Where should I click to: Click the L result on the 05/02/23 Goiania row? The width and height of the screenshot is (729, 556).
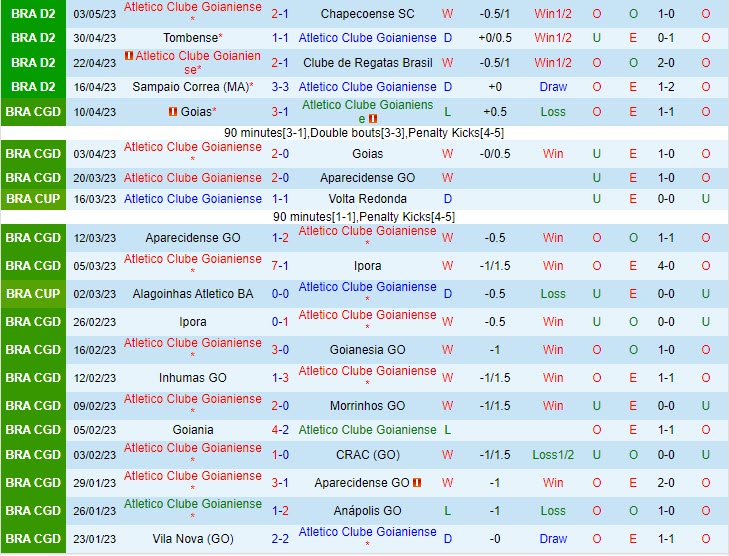coord(447,430)
